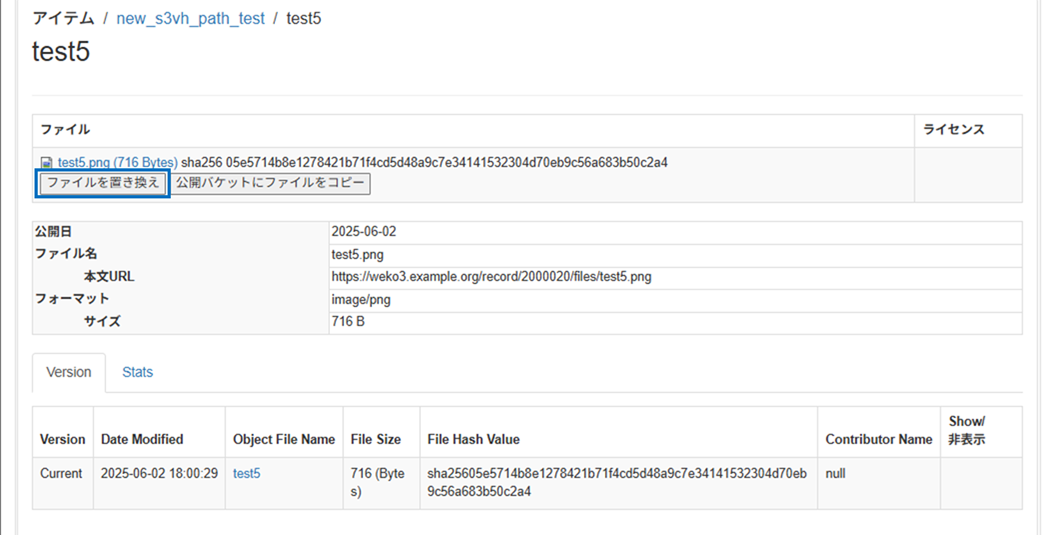Click the 公開日 value 2025-06-02
This screenshot has width=1052, height=535.
(364, 232)
